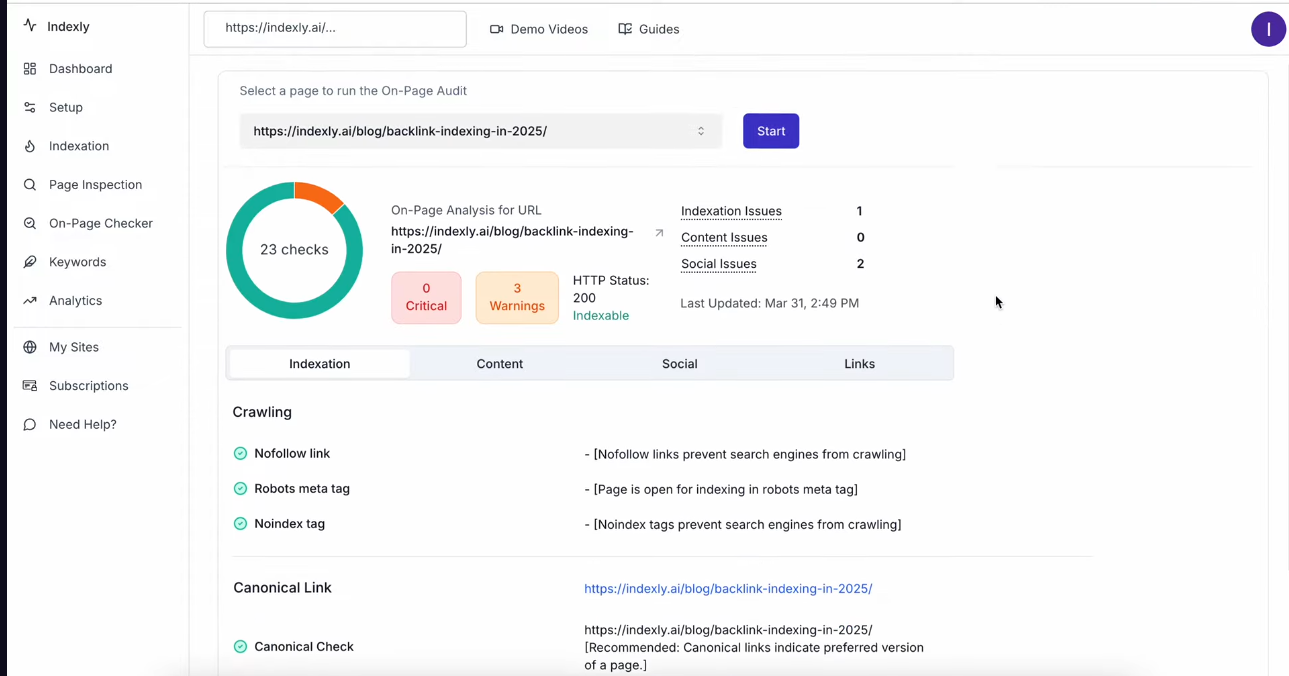1289x676 pixels.
Task: Toggle the Robots meta tag check indicator
Action: (x=240, y=488)
